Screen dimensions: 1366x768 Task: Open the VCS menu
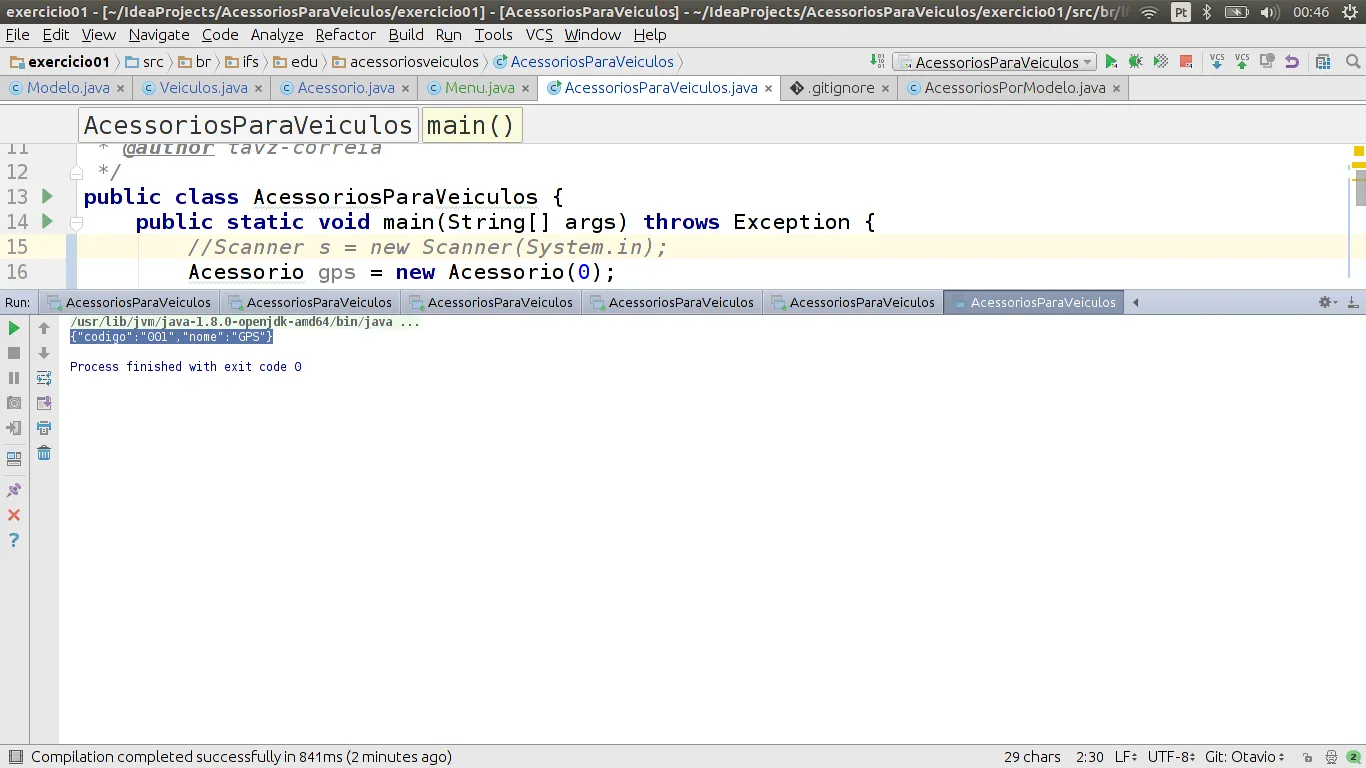coord(539,34)
